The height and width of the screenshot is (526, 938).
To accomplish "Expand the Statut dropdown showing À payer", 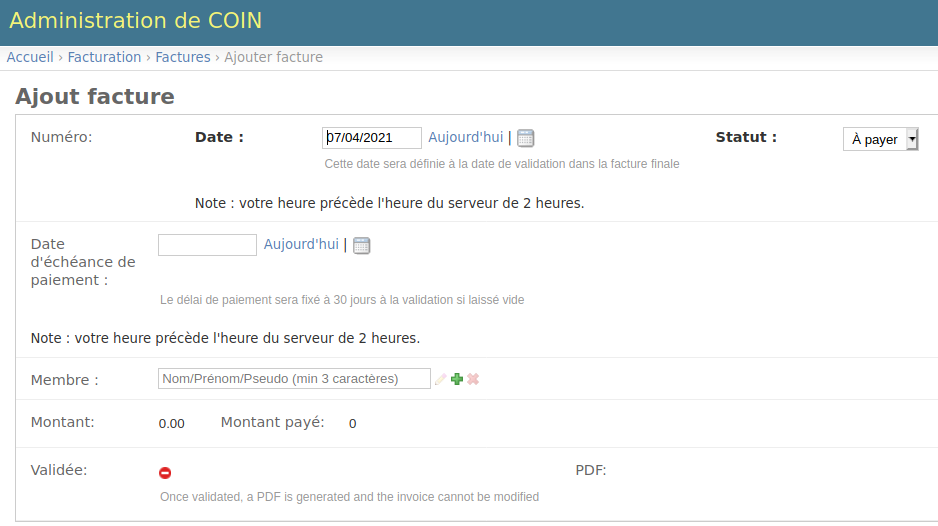I will click(880, 140).
